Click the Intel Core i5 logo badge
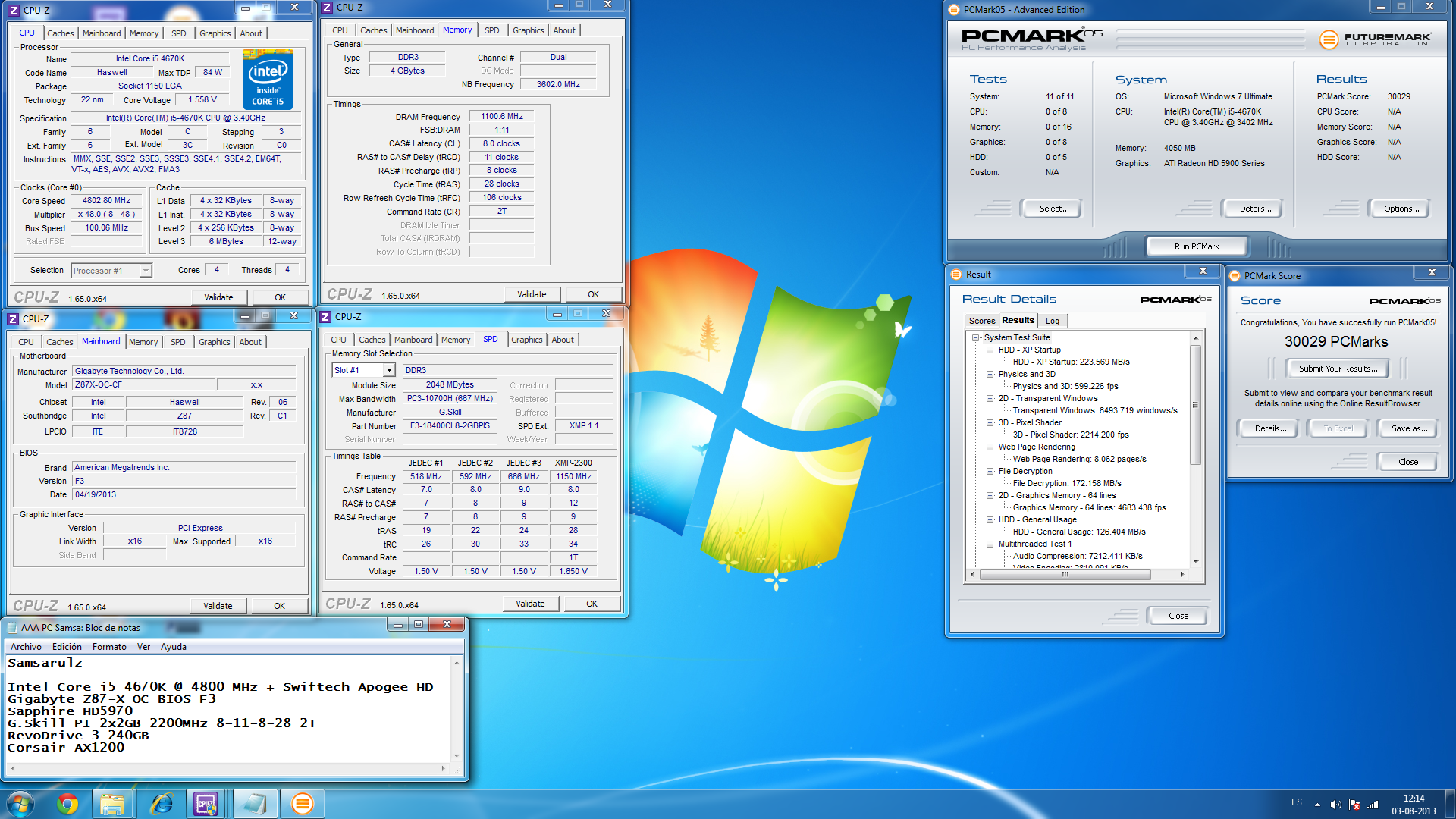Viewport: 1456px width, 819px height. (268, 79)
